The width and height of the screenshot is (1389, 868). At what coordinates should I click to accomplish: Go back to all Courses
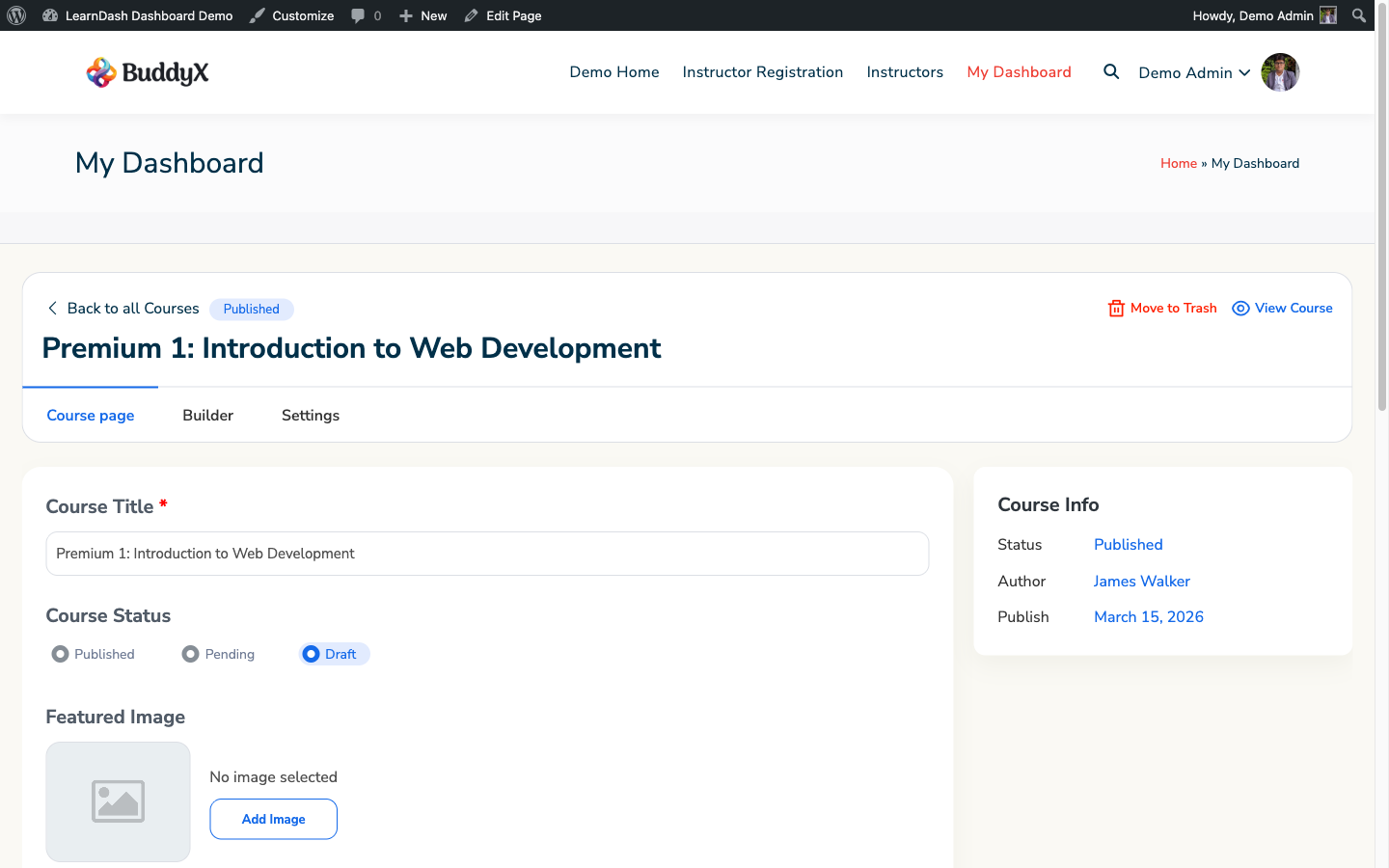pos(123,309)
